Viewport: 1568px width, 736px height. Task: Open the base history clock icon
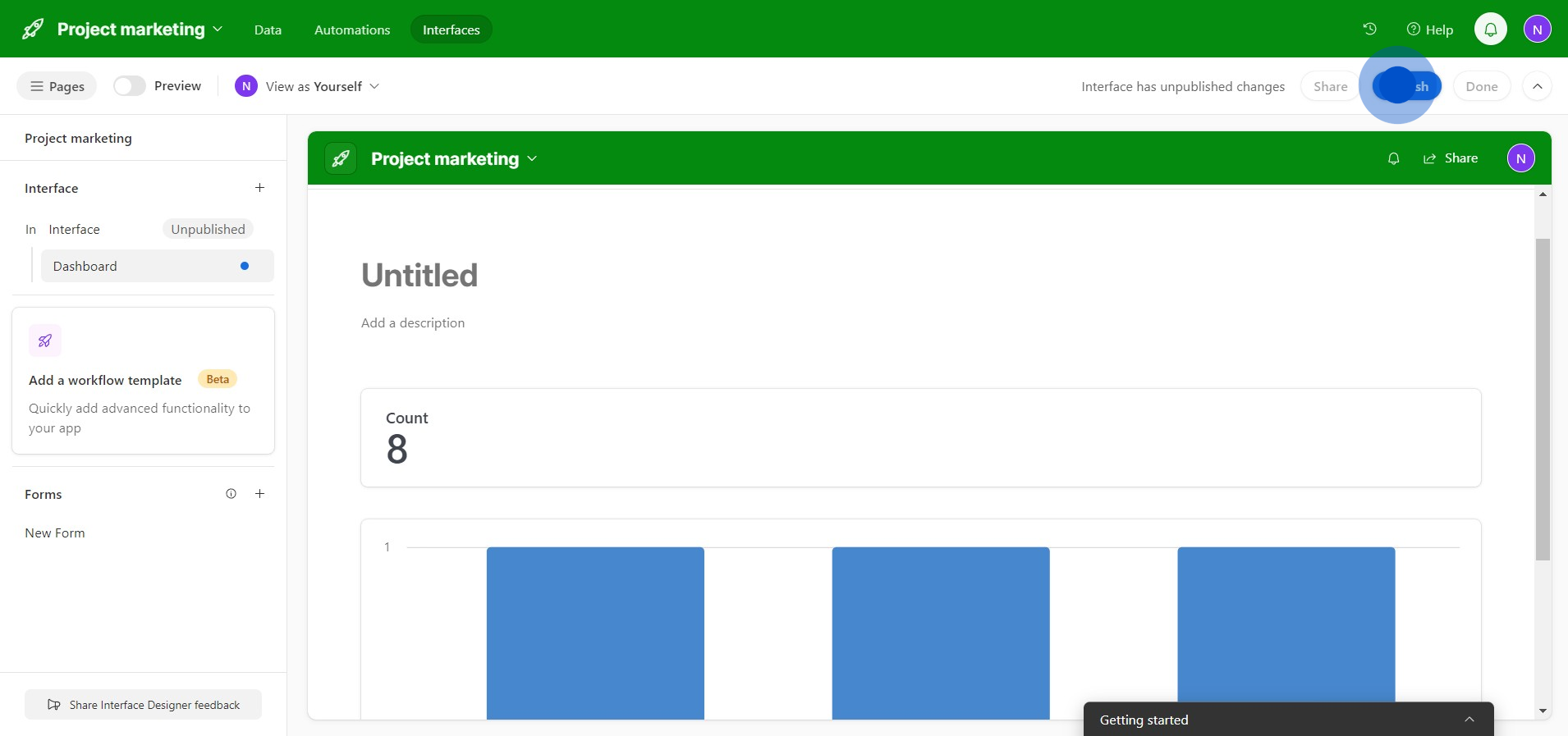tap(1369, 29)
